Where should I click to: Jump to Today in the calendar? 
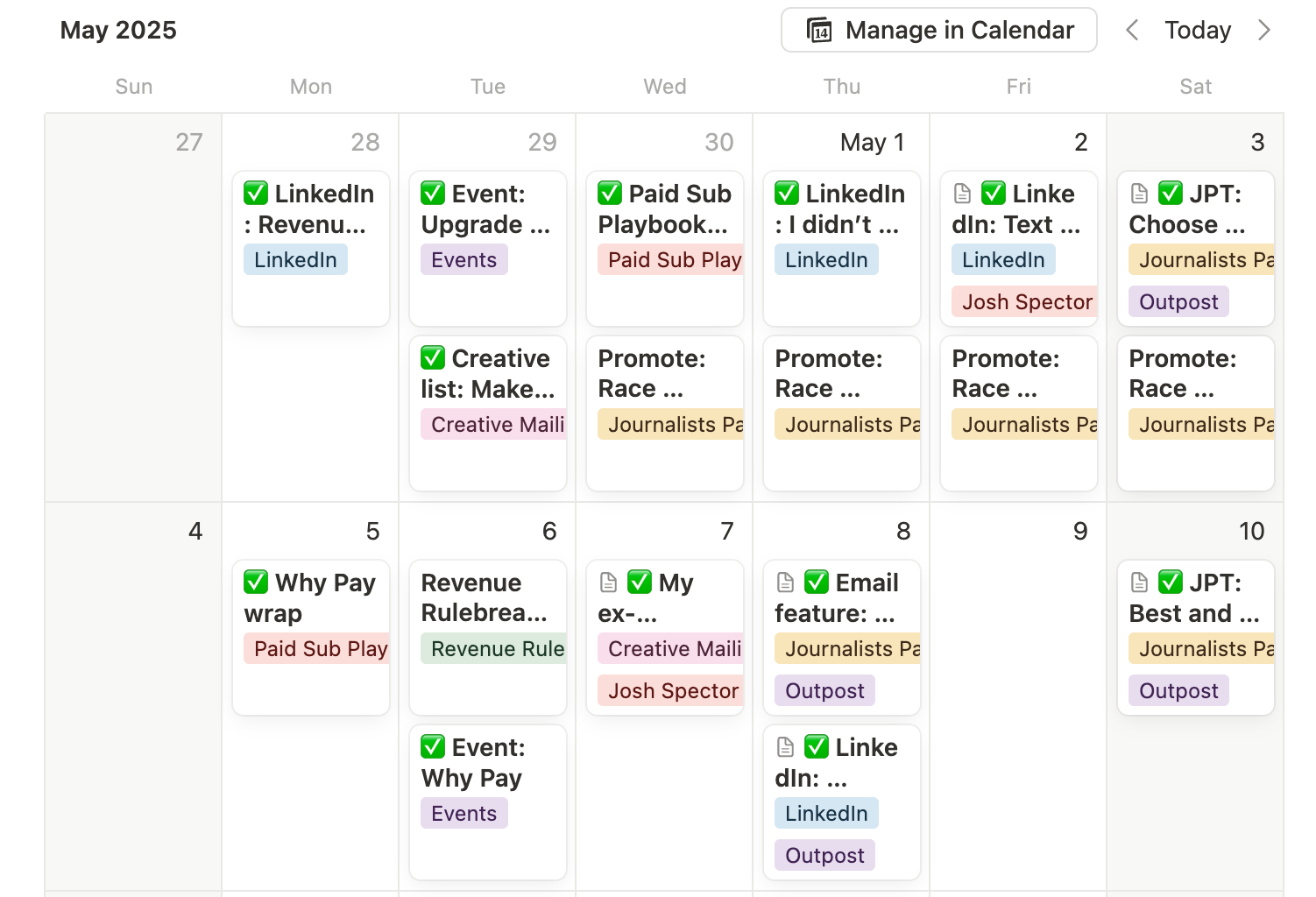[x=1198, y=31]
